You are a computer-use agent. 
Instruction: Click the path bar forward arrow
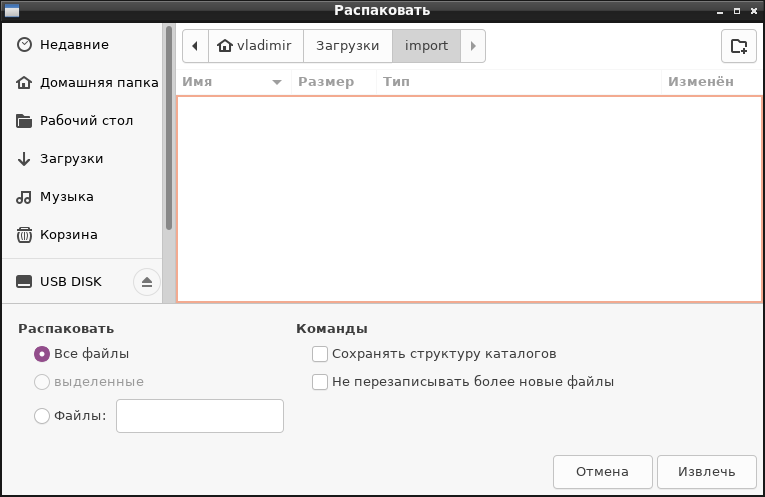[x=473, y=46]
